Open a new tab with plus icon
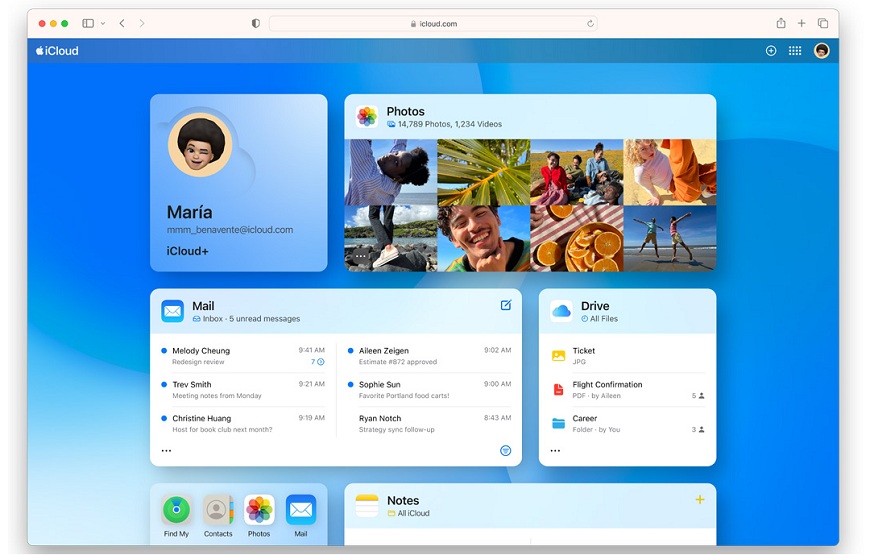 (x=801, y=23)
